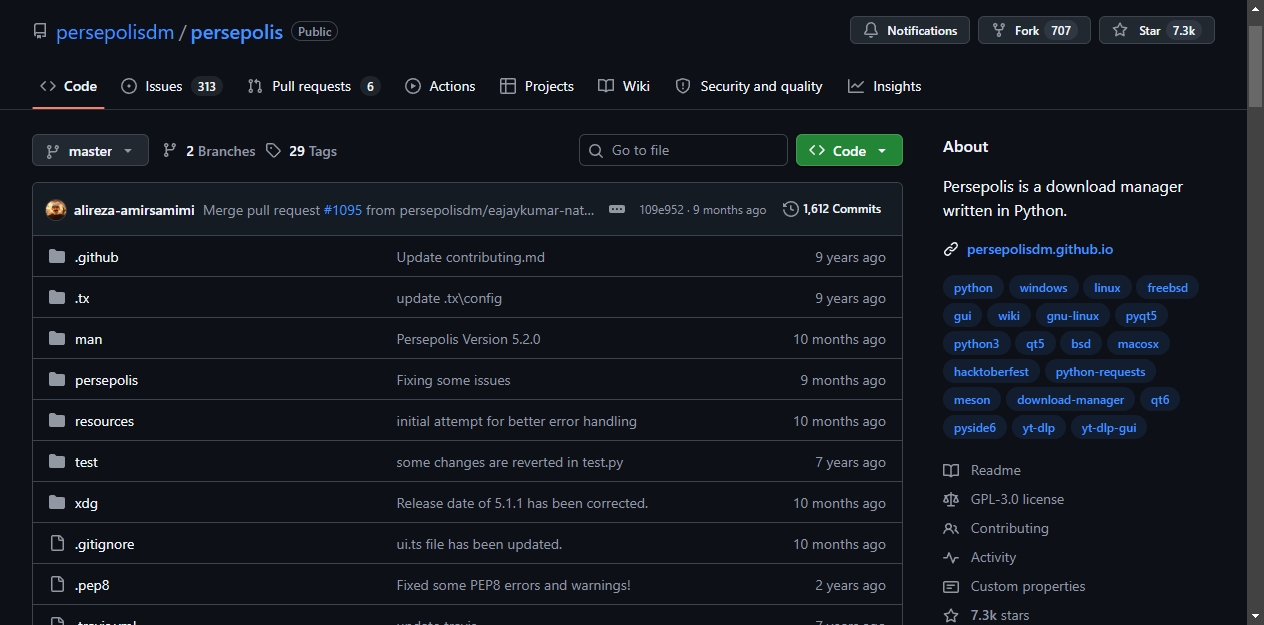The width and height of the screenshot is (1264, 625).
Task: Open the Wiki tab
Action: [624, 86]
